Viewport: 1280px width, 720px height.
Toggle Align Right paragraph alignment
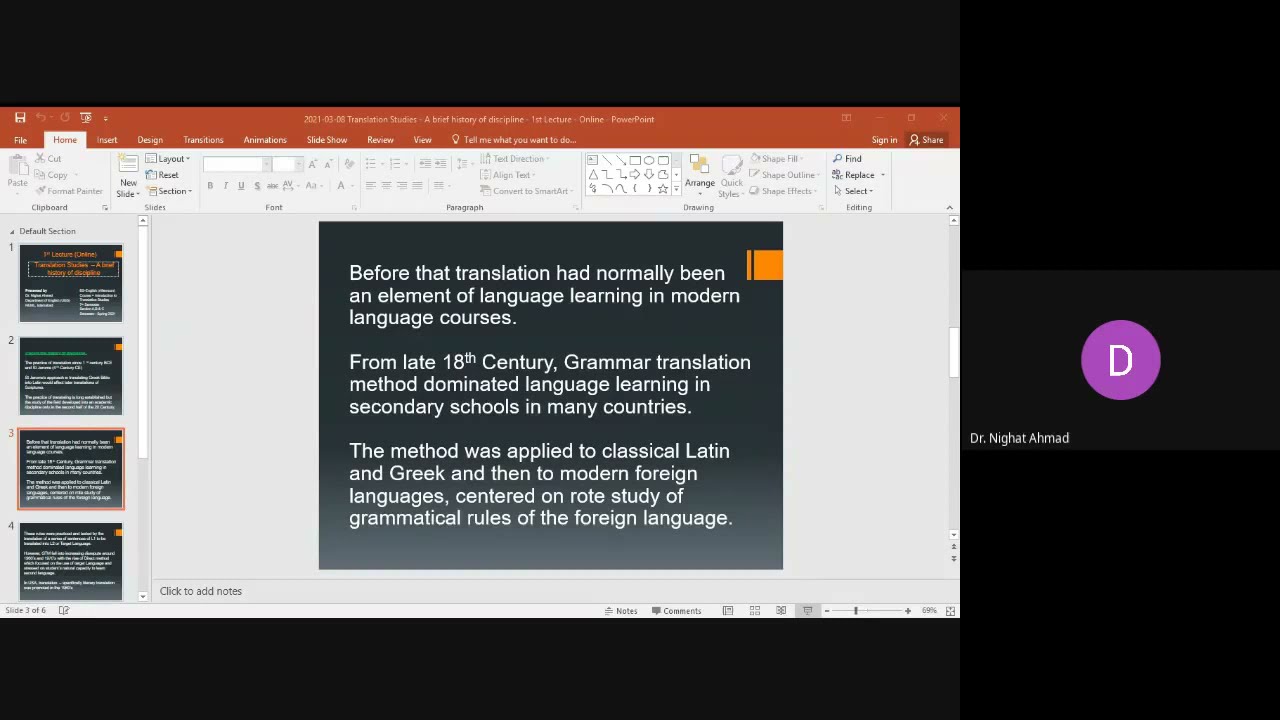pos(402,186)
